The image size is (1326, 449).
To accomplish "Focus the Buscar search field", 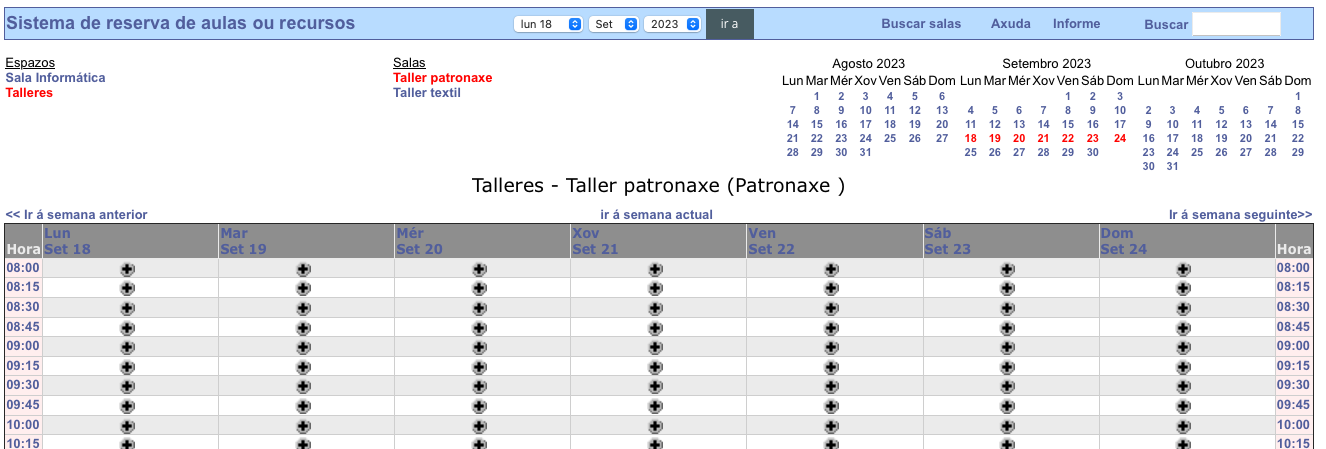I will (1236, 24).
